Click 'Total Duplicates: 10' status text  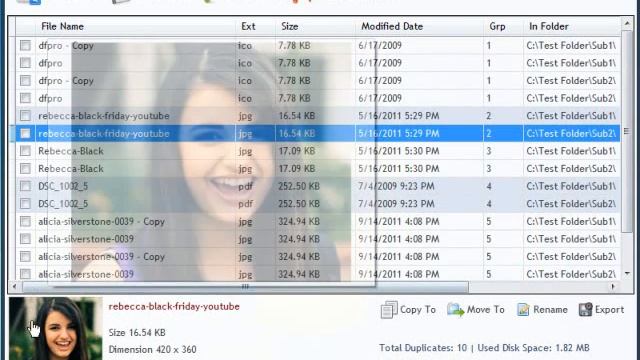click(x=423, y=348)
